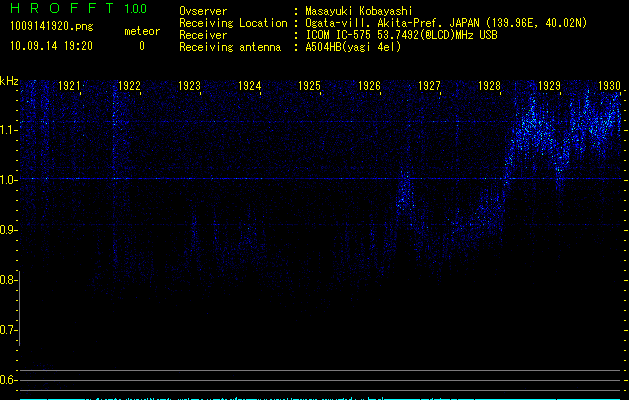Select antenna text A504HB(yagi 4el)
Viewport: 629px width, 400px height.
click(353, 47)
